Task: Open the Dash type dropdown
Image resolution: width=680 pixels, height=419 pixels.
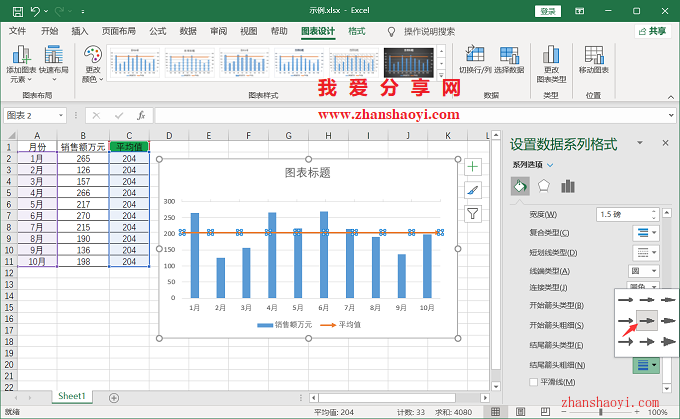Action: click(646, 252)
